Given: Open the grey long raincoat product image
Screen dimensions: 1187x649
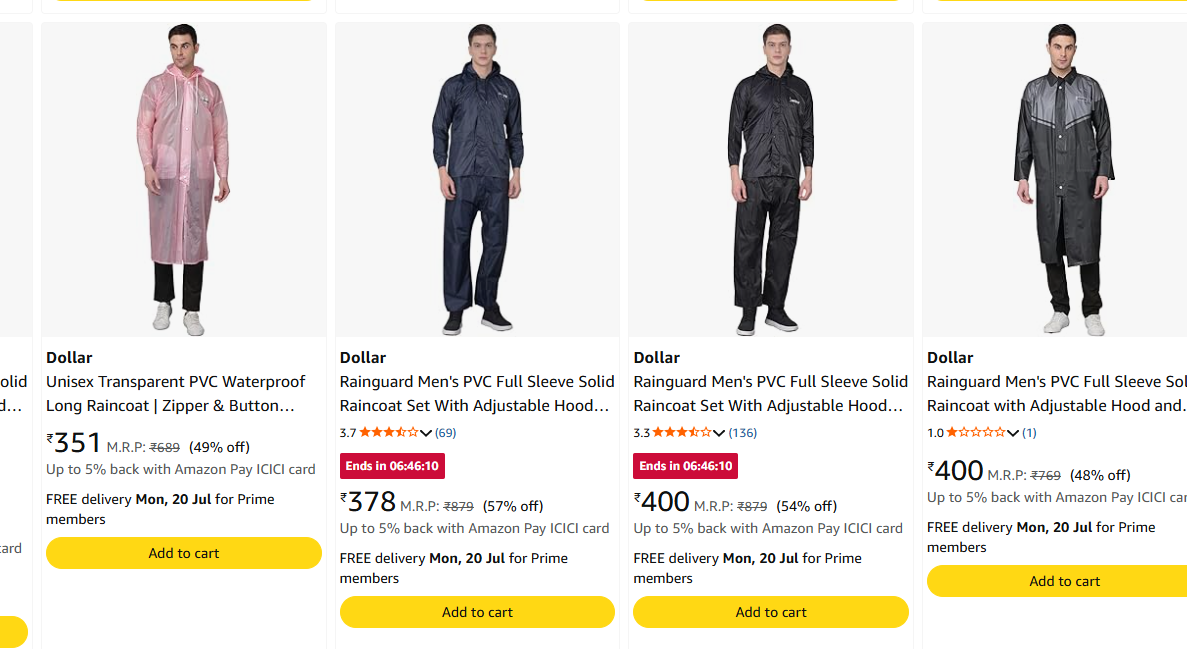Looking at the screenshot, I should (1055, 179).
